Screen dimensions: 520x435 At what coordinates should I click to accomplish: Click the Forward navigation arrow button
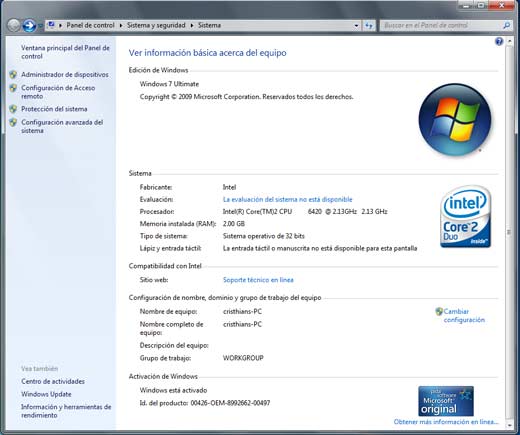[29, 25]
